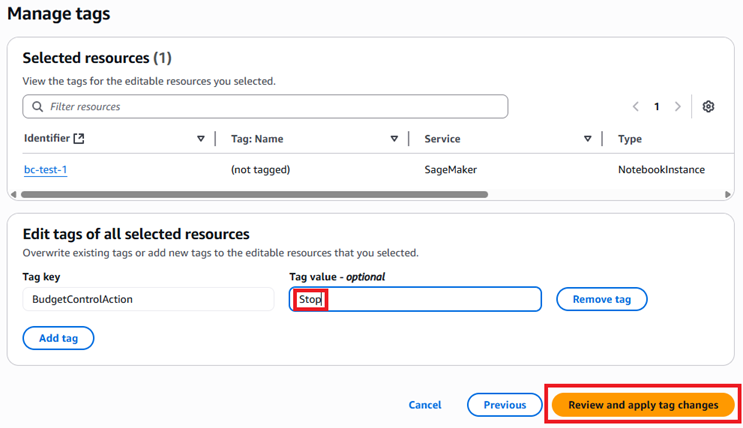Remove the BudgetControlAction tag
The height and width of the screenshot is (428, 743).
[x=602, y=299]
